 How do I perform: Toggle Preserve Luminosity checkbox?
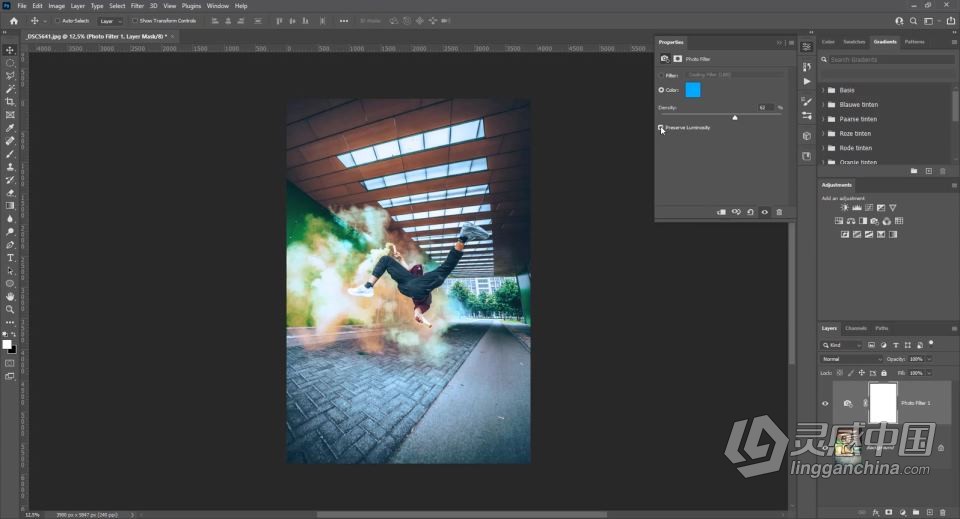click(661, 127)
